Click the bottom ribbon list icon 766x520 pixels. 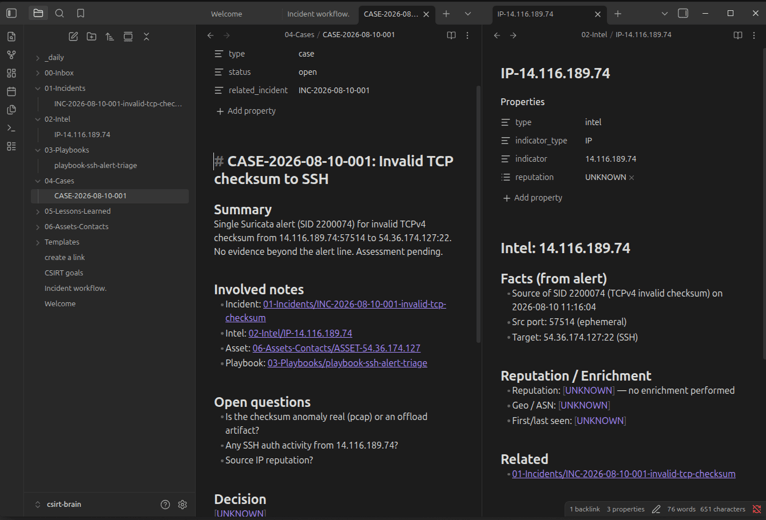pos(11,146)
